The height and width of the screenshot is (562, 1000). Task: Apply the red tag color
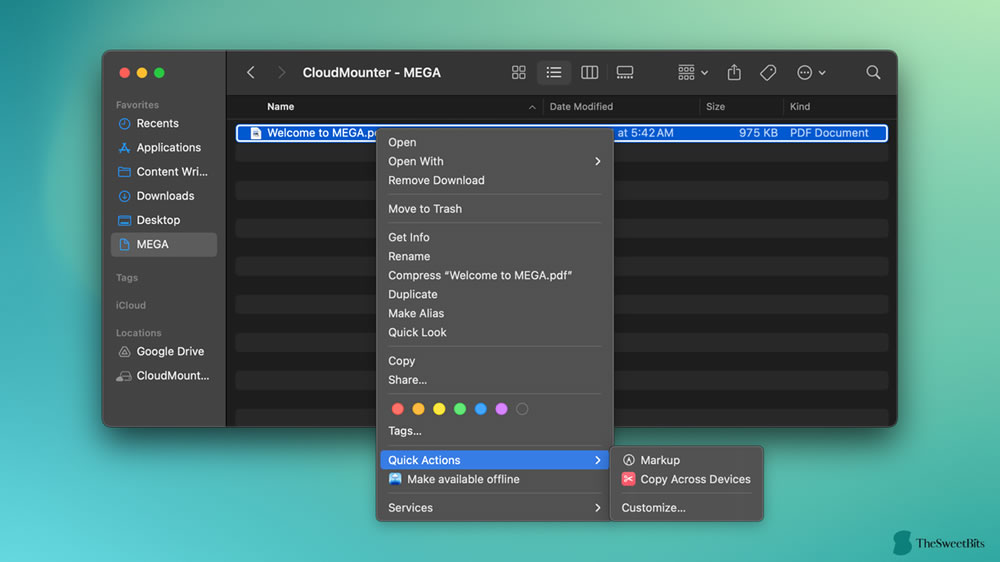397,409
